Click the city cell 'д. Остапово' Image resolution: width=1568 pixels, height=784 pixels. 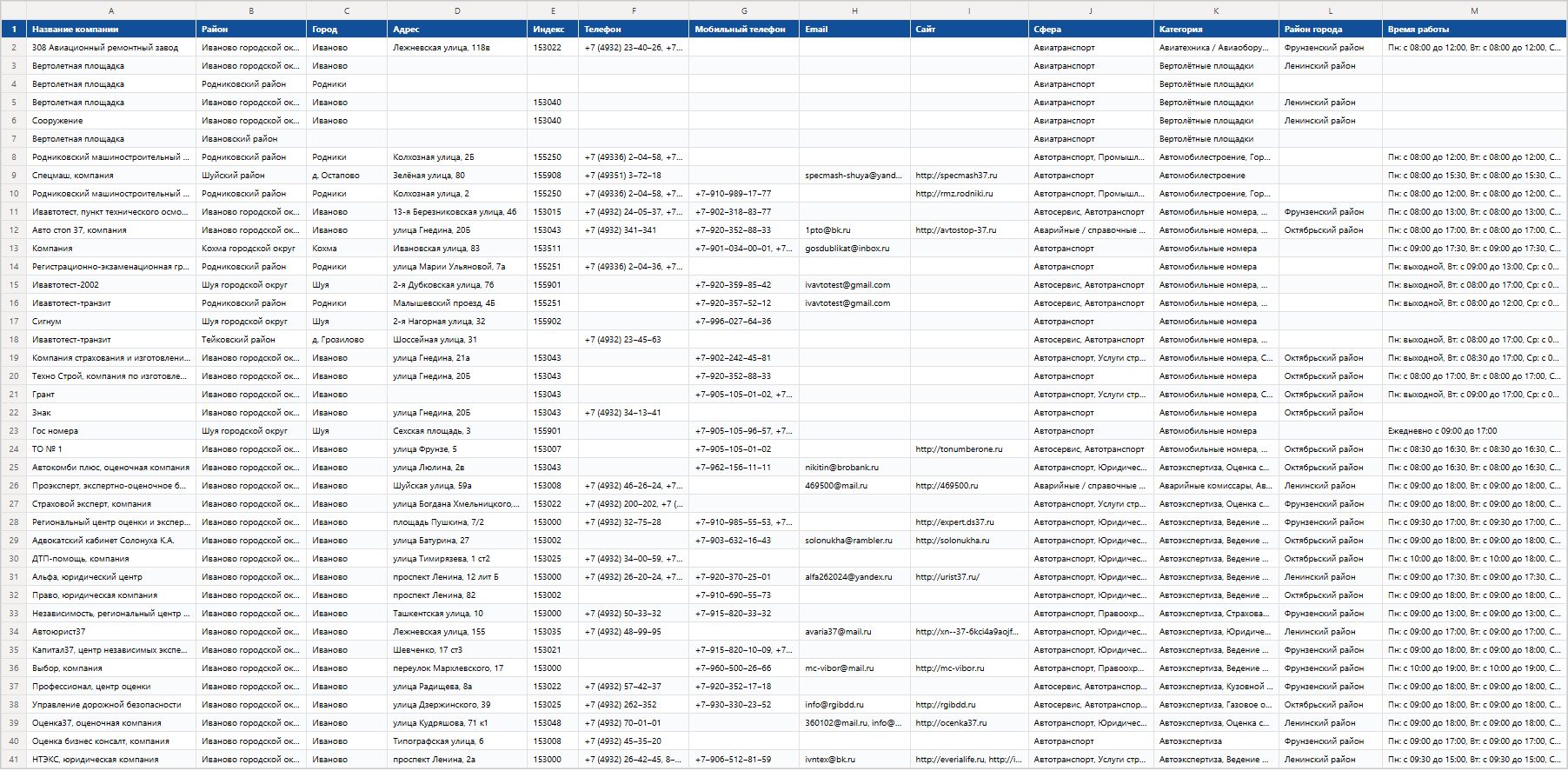347,176
